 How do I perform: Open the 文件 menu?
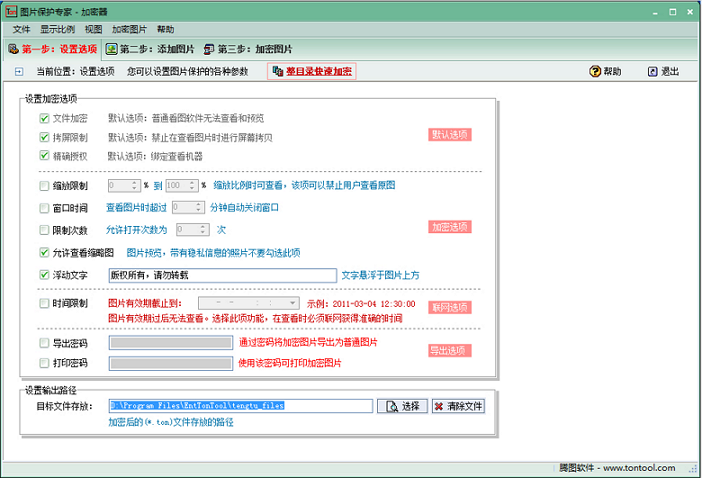[x=21, y=30]
